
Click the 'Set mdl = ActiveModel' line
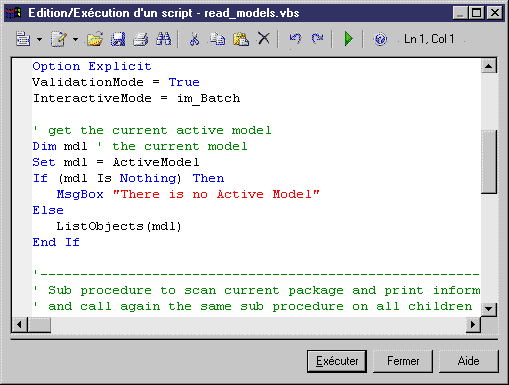click(116, 162)
